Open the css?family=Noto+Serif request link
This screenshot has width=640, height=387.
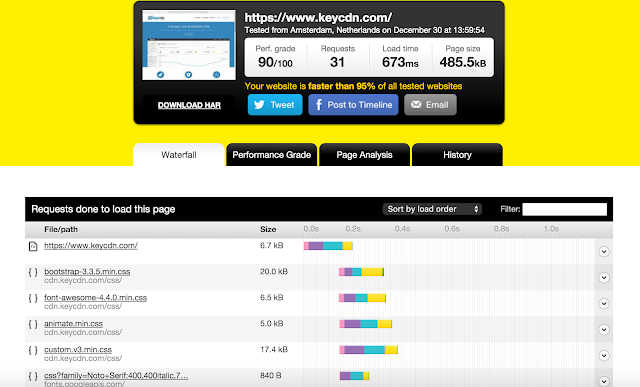coord(116,376)
